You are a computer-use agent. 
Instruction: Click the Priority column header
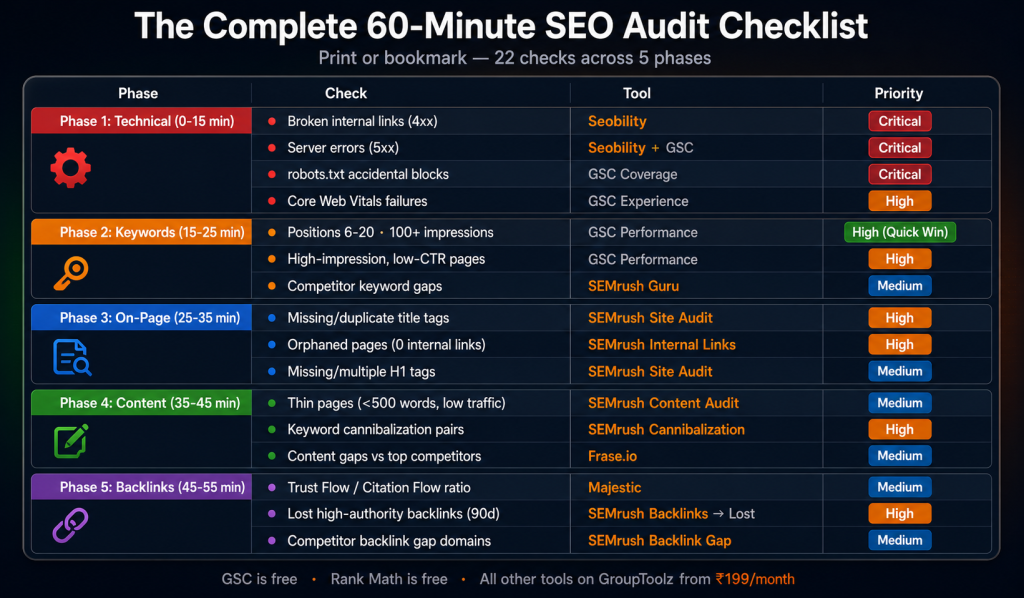point(899,93)
